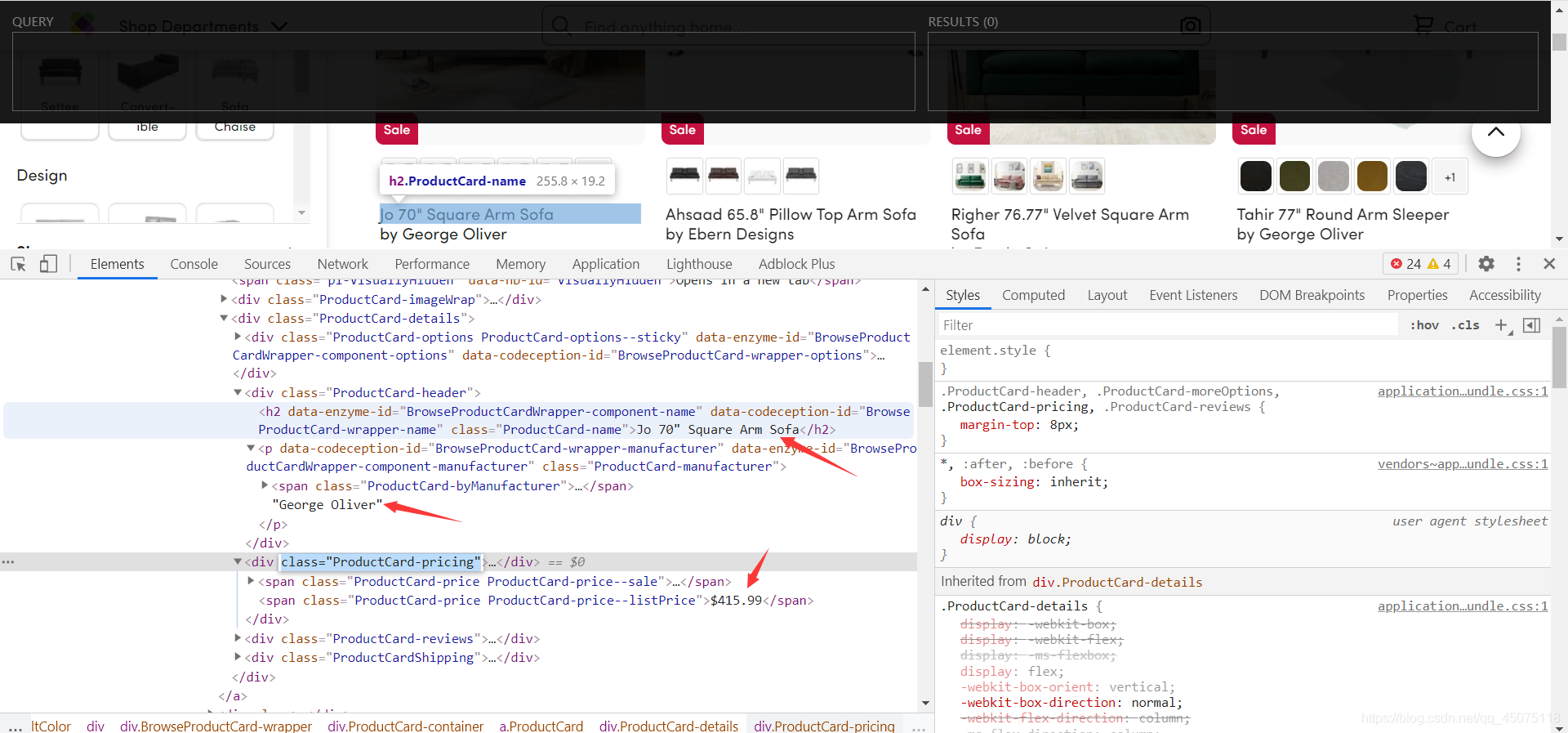1568x733 pixels.
Task: Toggle device toolbar icon in DevTools
Action: [48, 264]
